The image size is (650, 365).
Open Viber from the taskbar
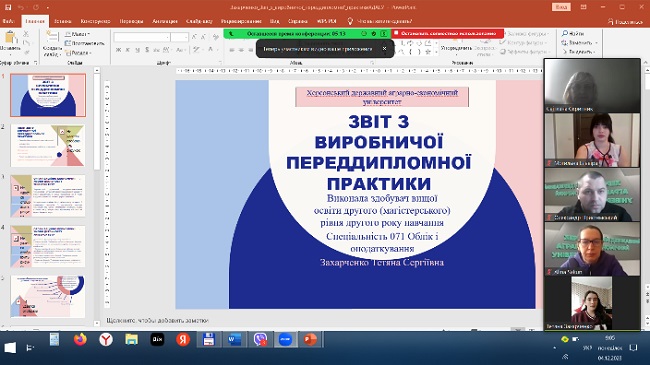(x=260, y=340)
